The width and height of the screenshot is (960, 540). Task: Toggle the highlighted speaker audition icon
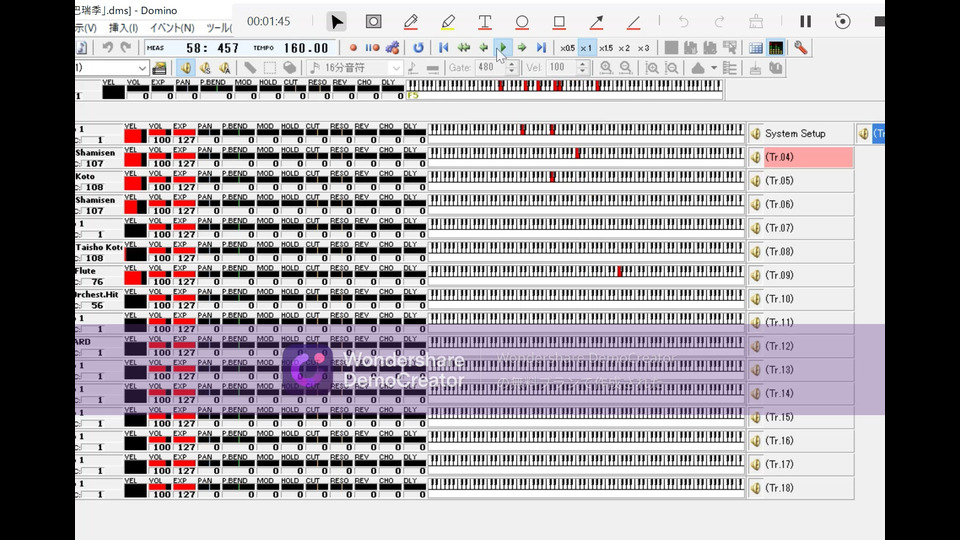(186, 68)
